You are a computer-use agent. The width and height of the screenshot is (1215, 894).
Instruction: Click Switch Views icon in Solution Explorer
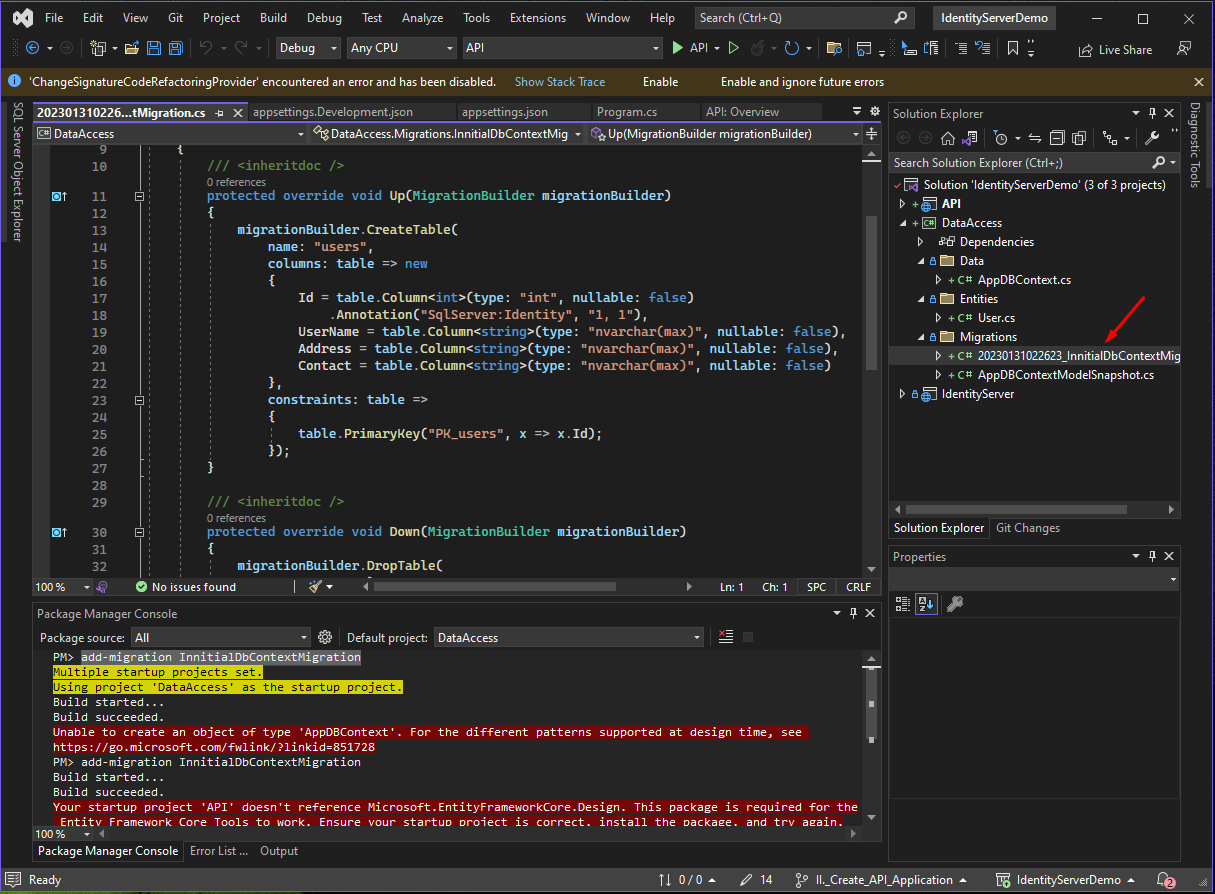click(969, 137)
